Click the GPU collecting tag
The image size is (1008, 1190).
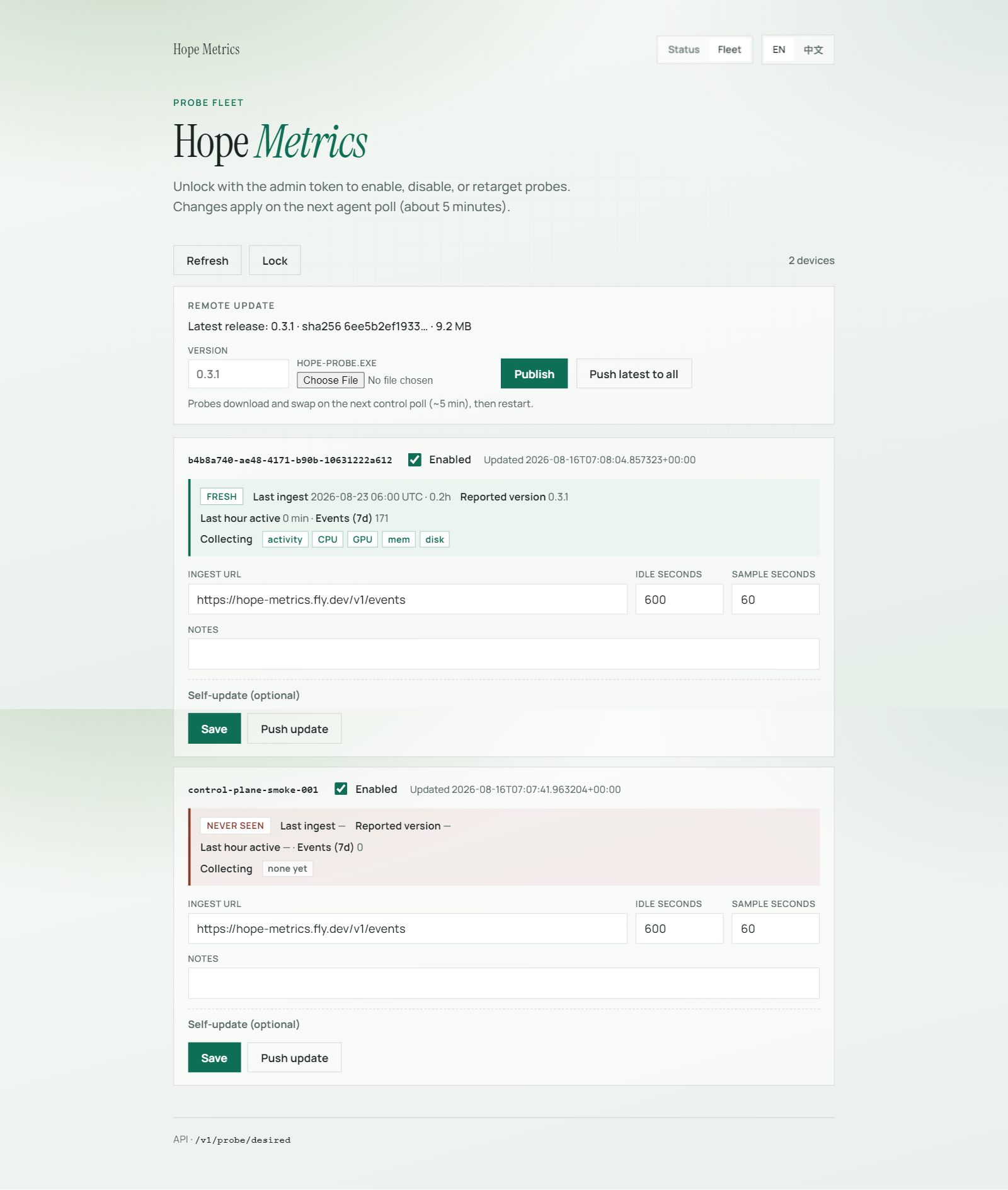[x=362, y=540]
